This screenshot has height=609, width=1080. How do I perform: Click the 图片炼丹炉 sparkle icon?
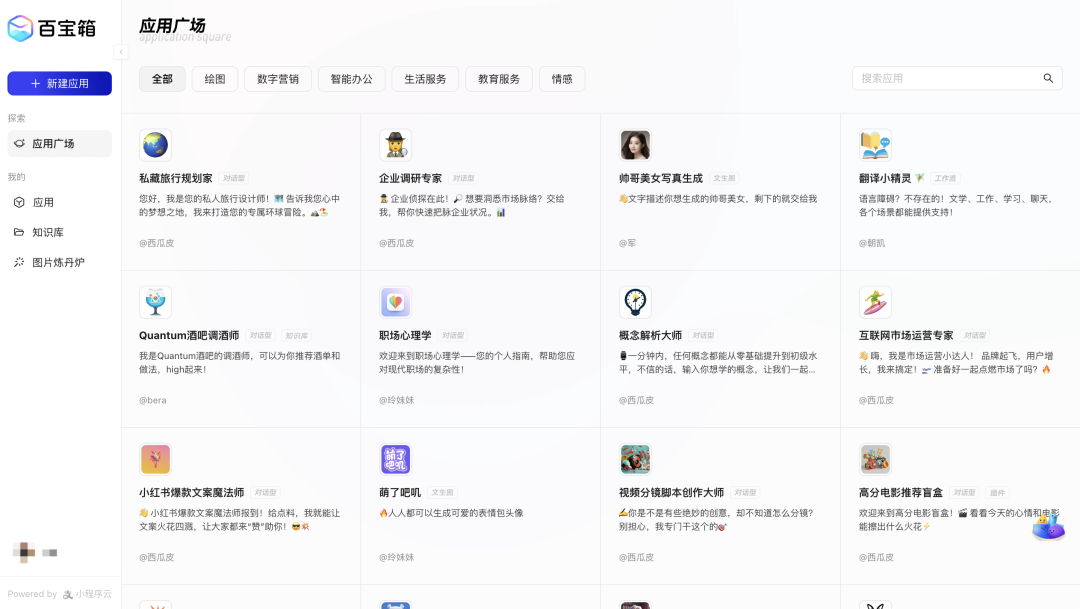pyautogui.click(x=19, y=262)
